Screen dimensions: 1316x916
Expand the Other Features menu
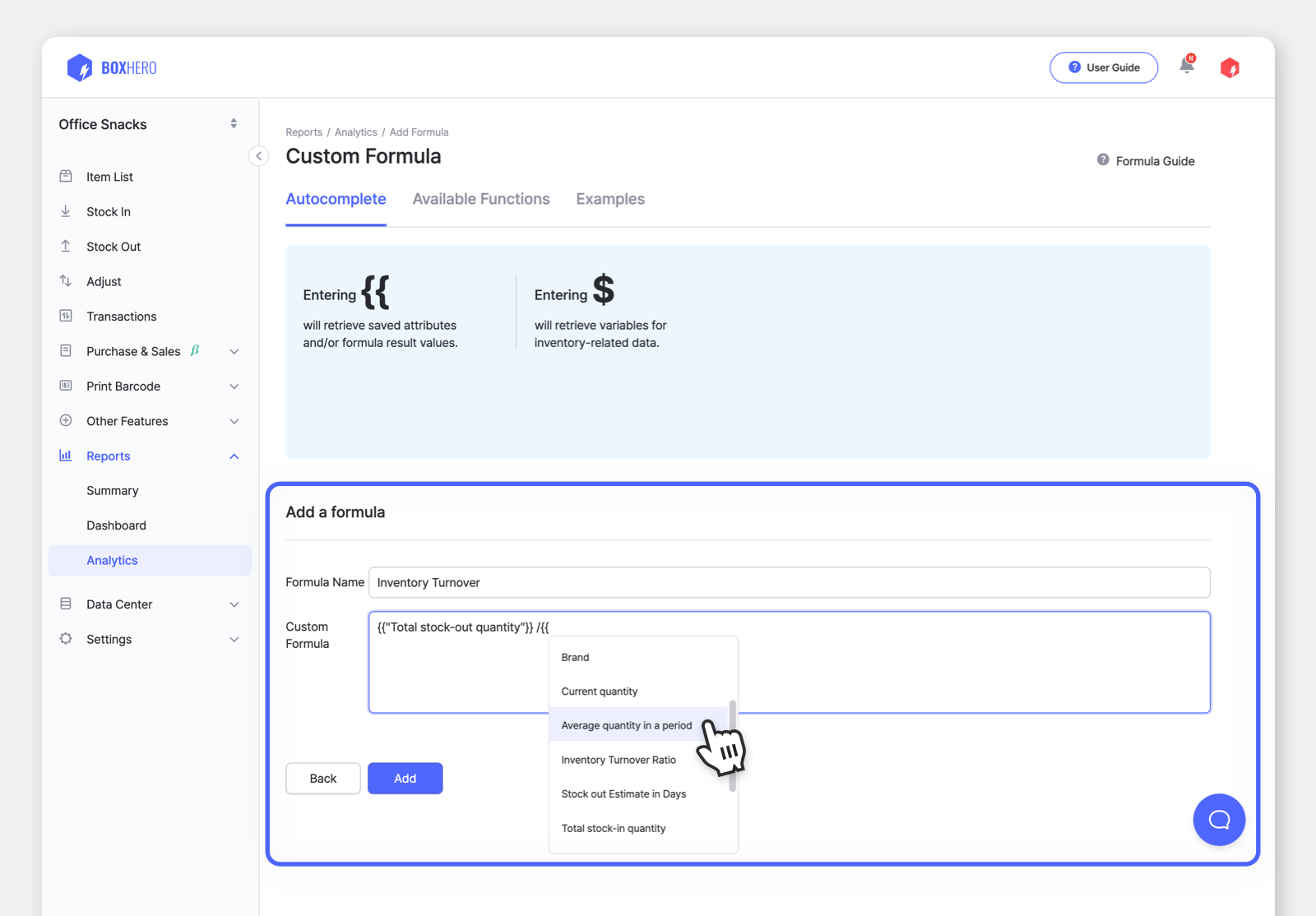tap(234, 421)
